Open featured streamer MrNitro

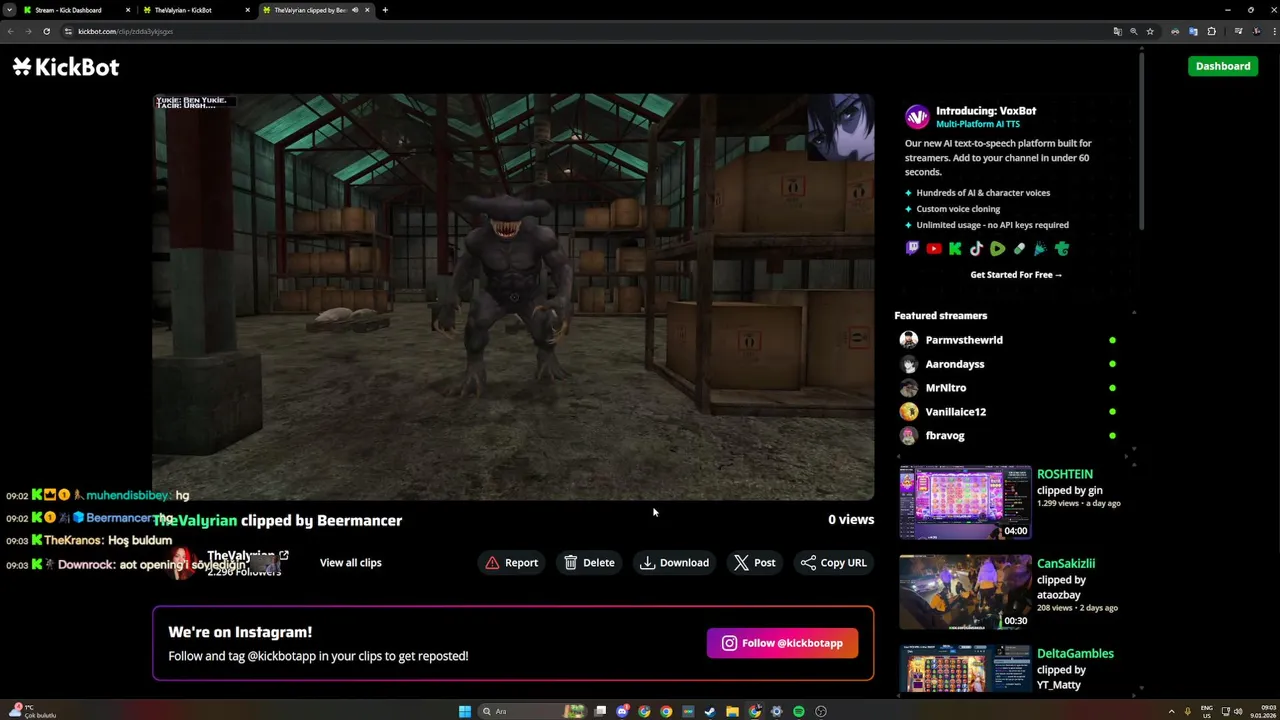tap(945, 388)
